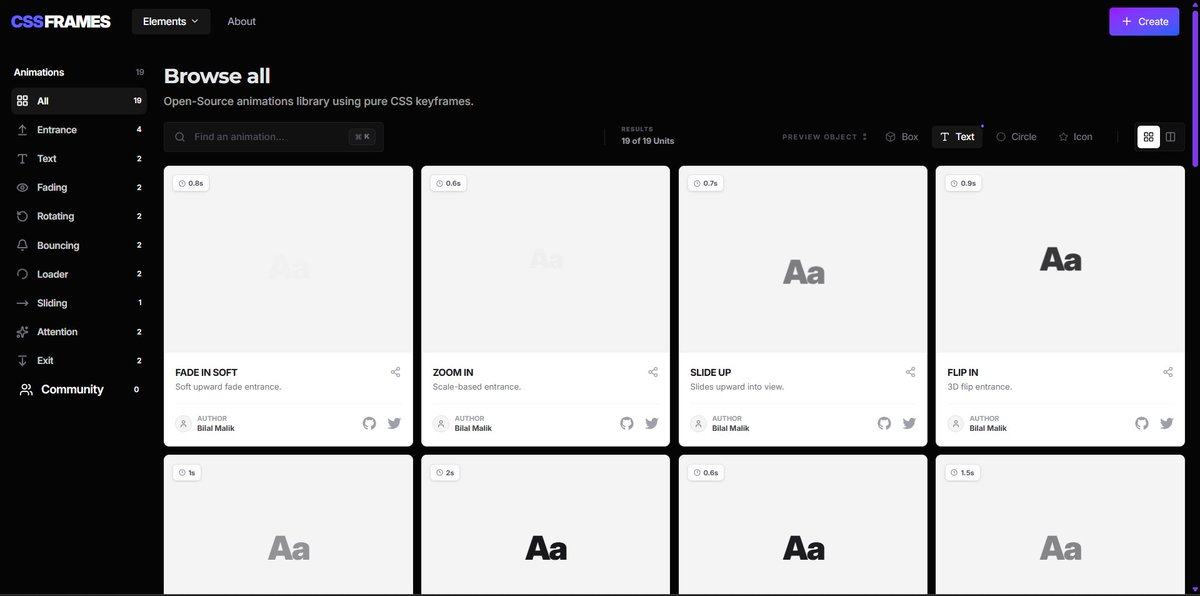Screen dimensions: 1200x596
Task: Open the Loader animations category
Action: point(51,273)
